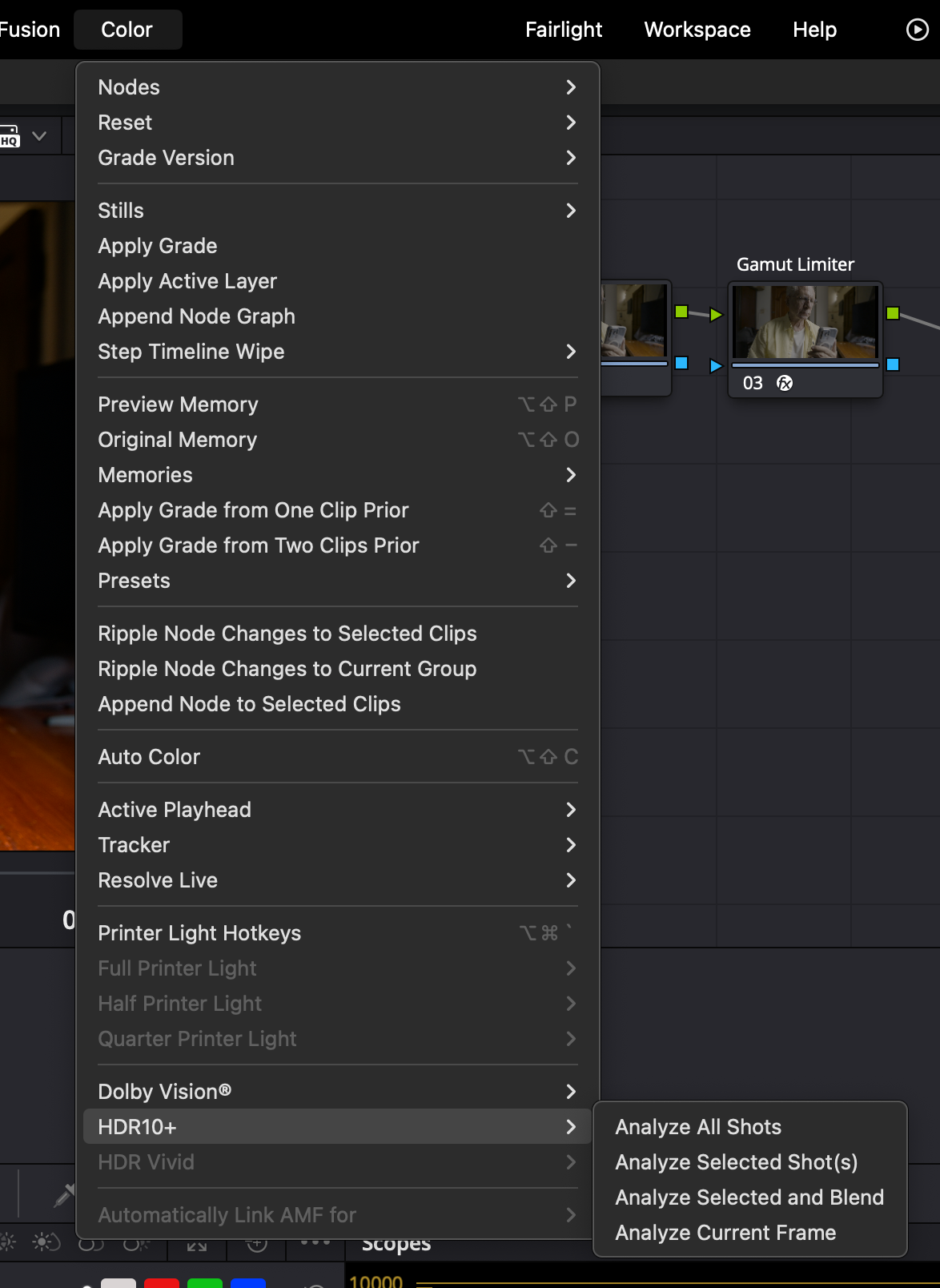This screenshot has height=1288, width=940.
Task: Select the eyedropper qualifier tool
Action: tap(63, 1195)
